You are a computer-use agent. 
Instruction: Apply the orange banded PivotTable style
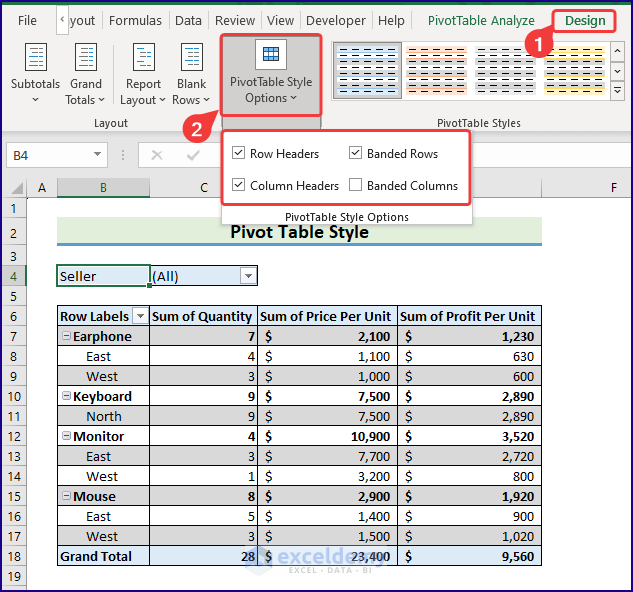pyautogui.click(x=436, y=70)
